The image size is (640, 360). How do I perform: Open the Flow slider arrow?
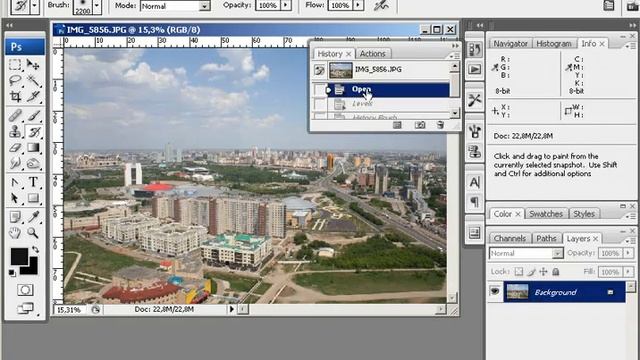(358, 5)
